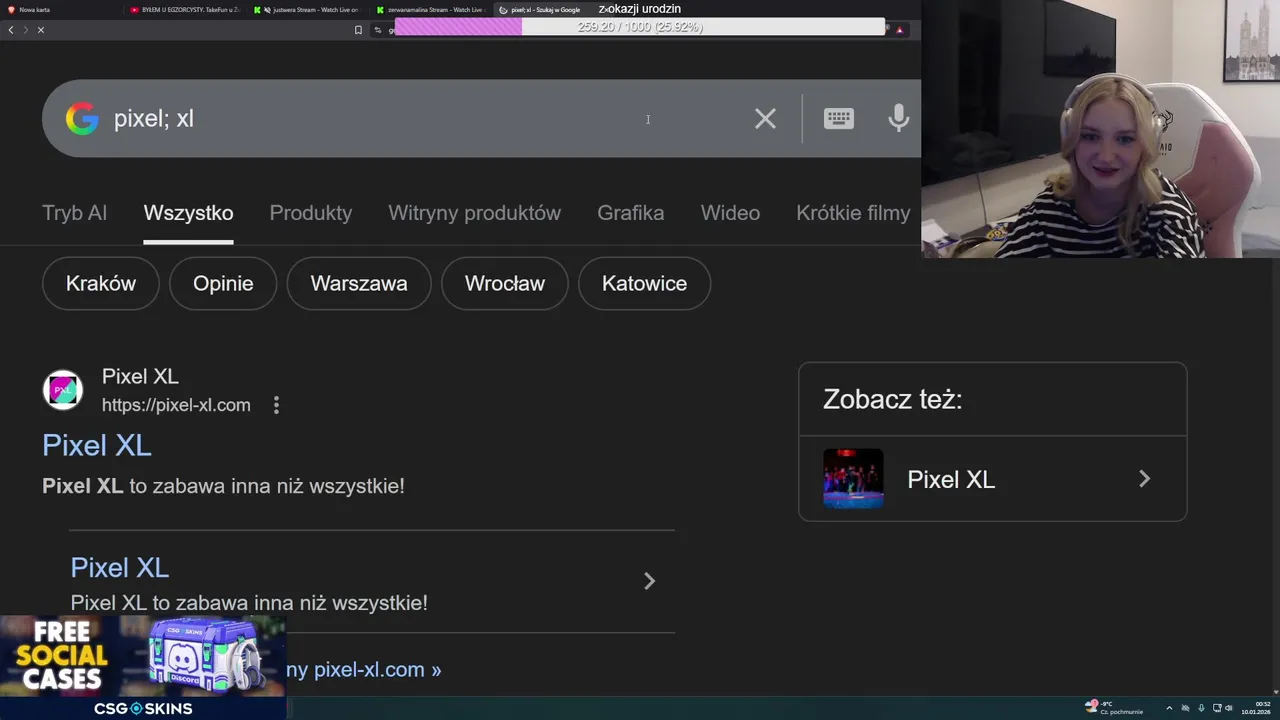Apply the Warszawa filter chip
Screen dimensions: 1280x720
coord(359,283)
